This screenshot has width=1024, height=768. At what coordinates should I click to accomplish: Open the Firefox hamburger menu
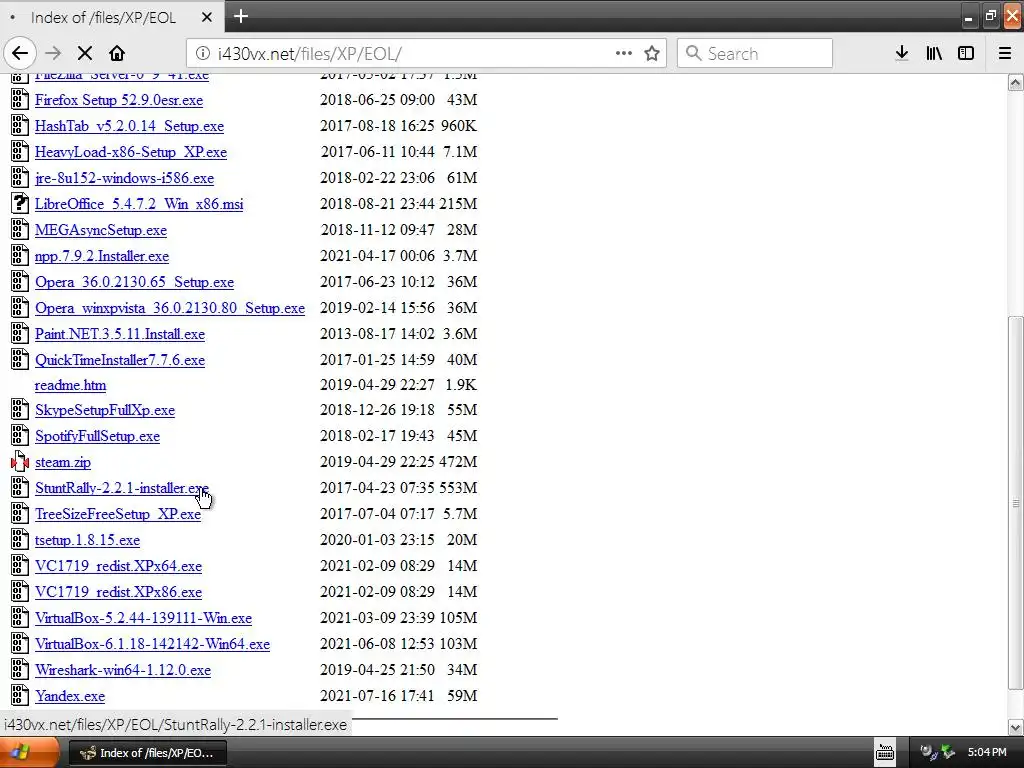1005,54
